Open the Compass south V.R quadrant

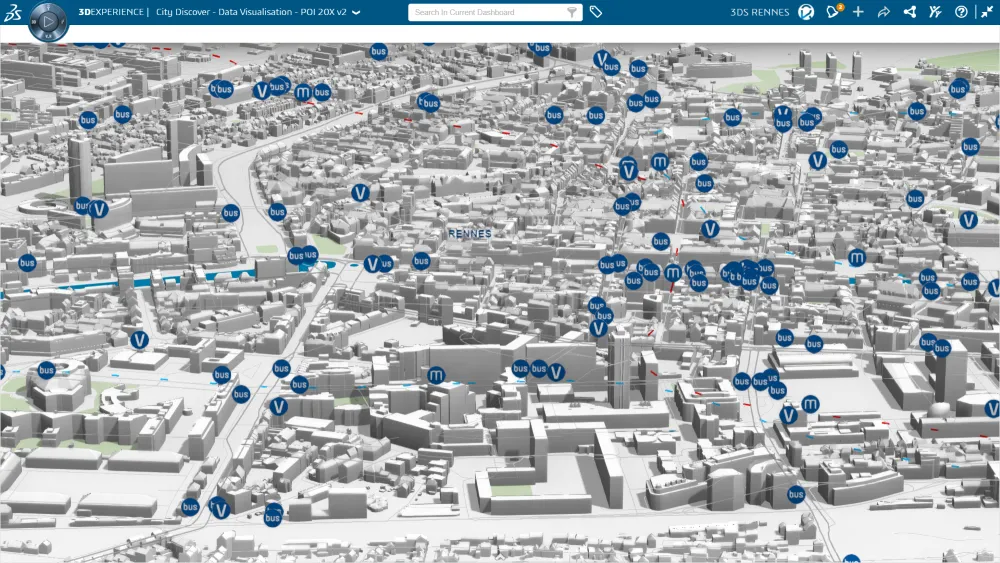(48, 36)
